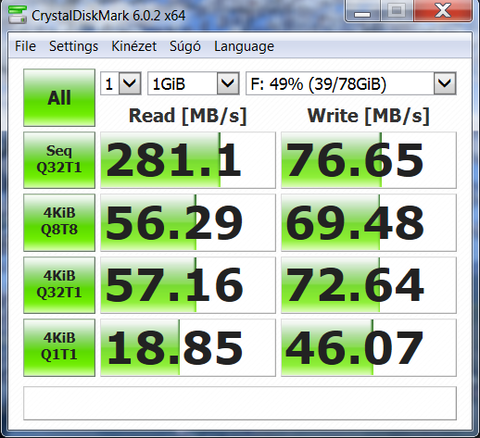Minimize the CrystalDiskMark window
480x438 pixels.
pyautogui.click(x=362, y=11)
